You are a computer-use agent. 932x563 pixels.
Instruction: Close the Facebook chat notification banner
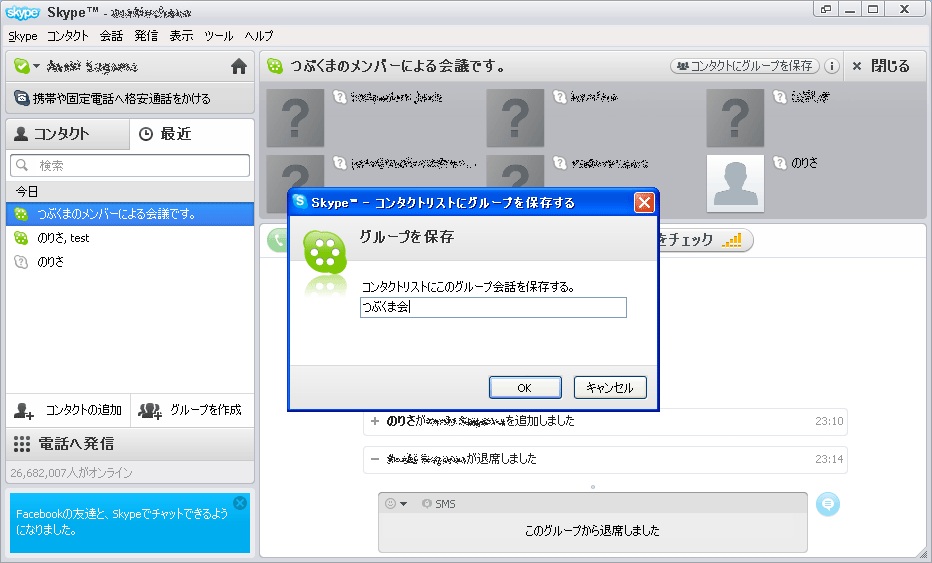click(240, 503)
